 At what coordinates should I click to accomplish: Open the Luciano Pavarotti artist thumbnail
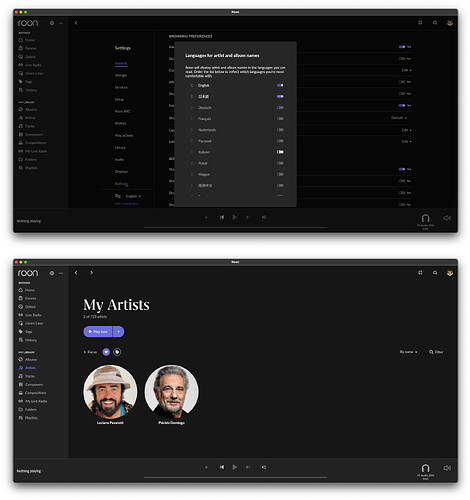point(110,392)
